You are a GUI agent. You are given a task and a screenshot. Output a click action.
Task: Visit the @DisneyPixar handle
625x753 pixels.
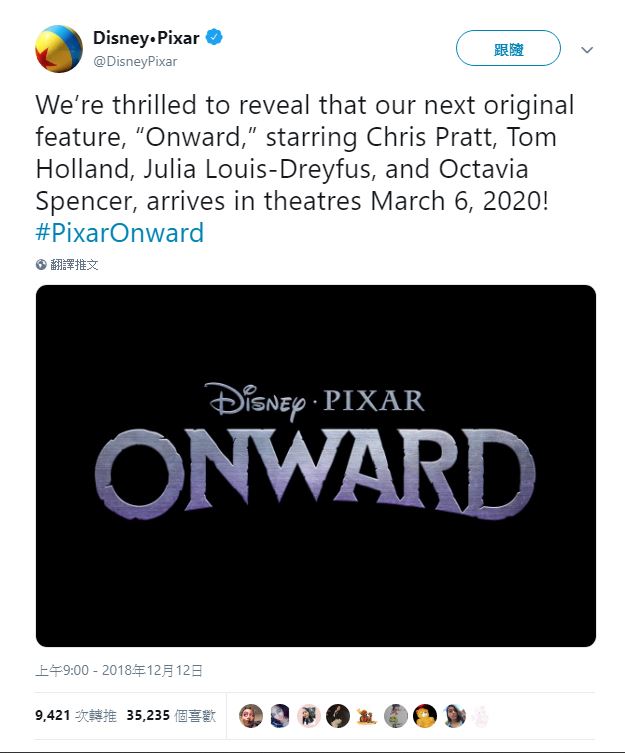135,61
